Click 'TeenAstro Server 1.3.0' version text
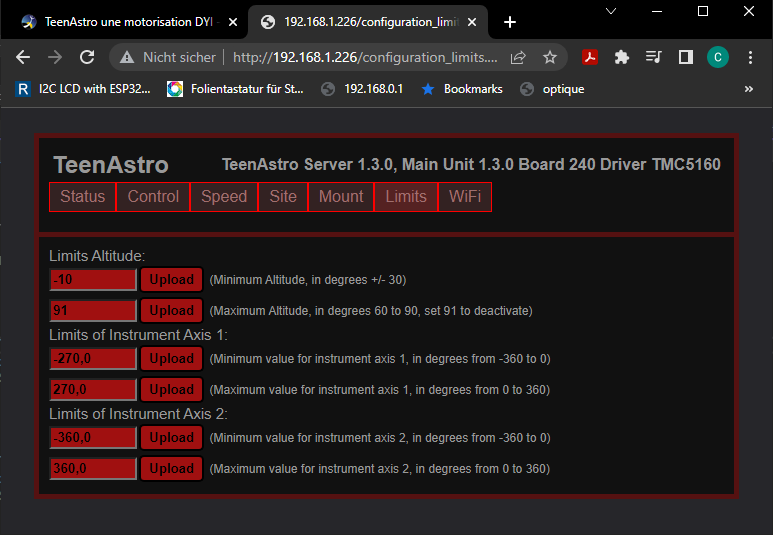Viewport: 773px width, 535px height. [308, 164]
